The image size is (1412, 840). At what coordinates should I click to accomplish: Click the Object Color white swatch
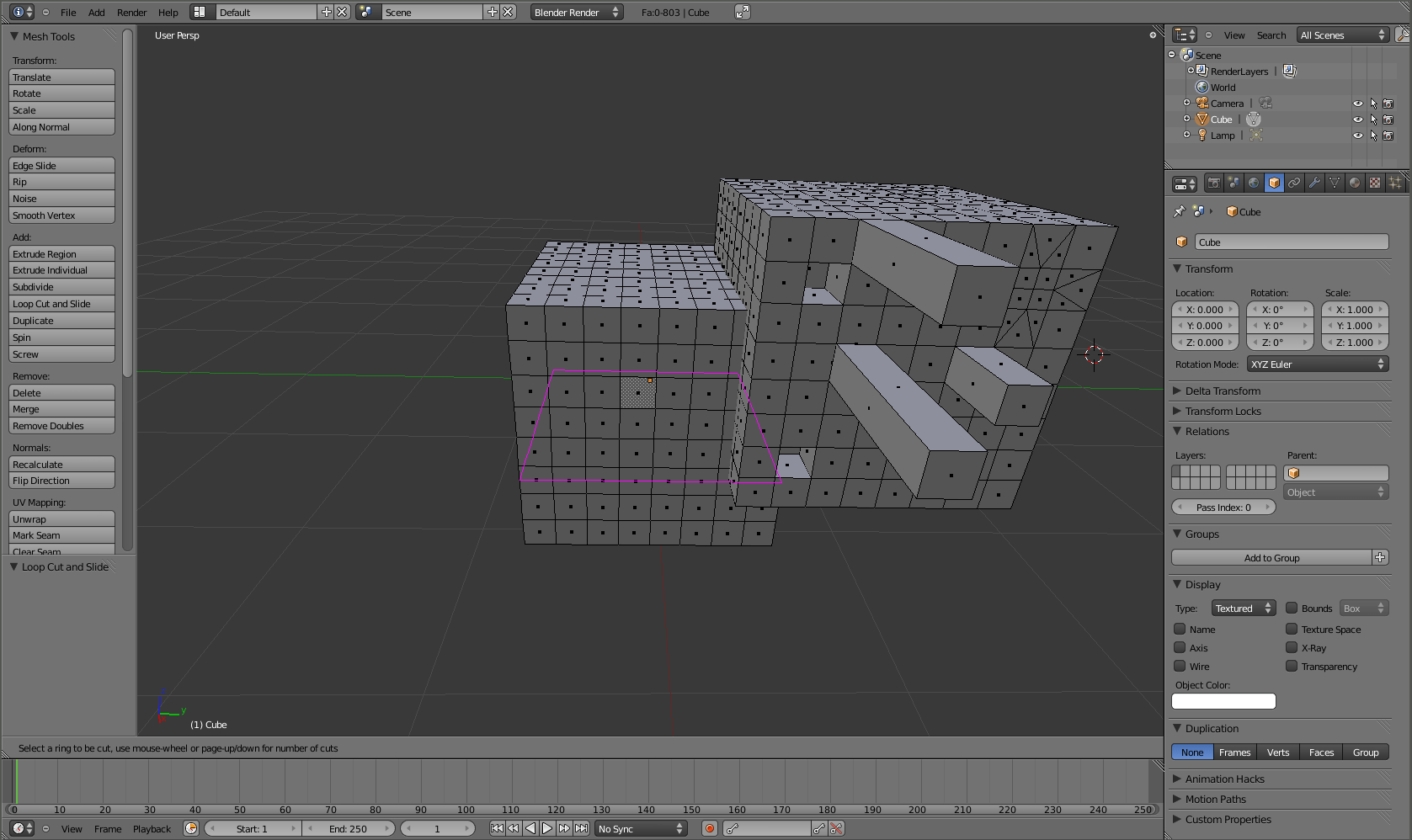click(1223, 701)
